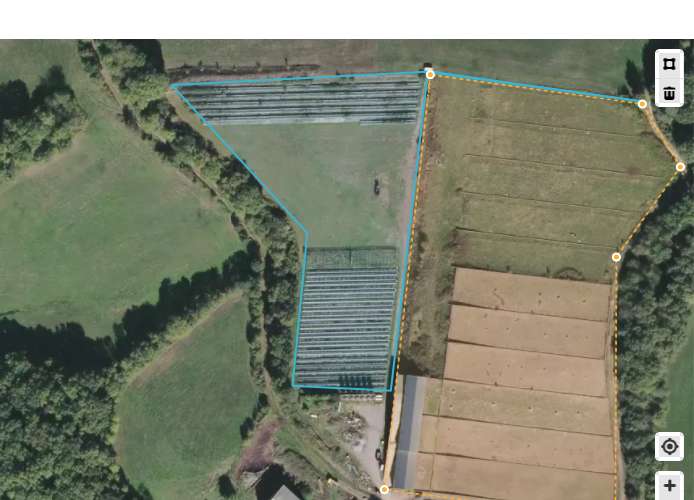This screenshot has width=694, height=500.
Task: Click the dark vehicle parked in the blue field
Action: coord(377,187)
